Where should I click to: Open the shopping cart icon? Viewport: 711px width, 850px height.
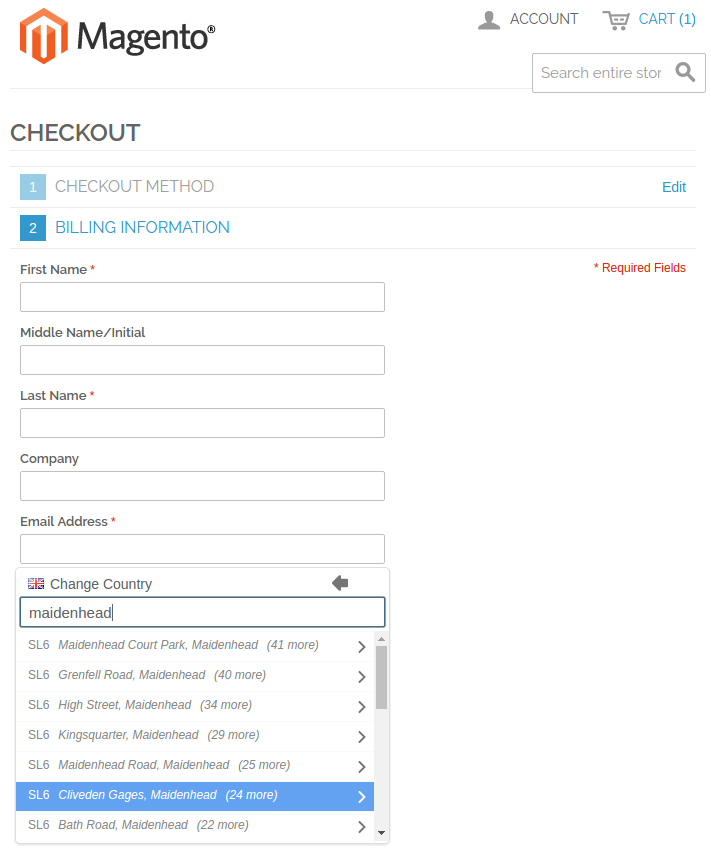[616, 20]
